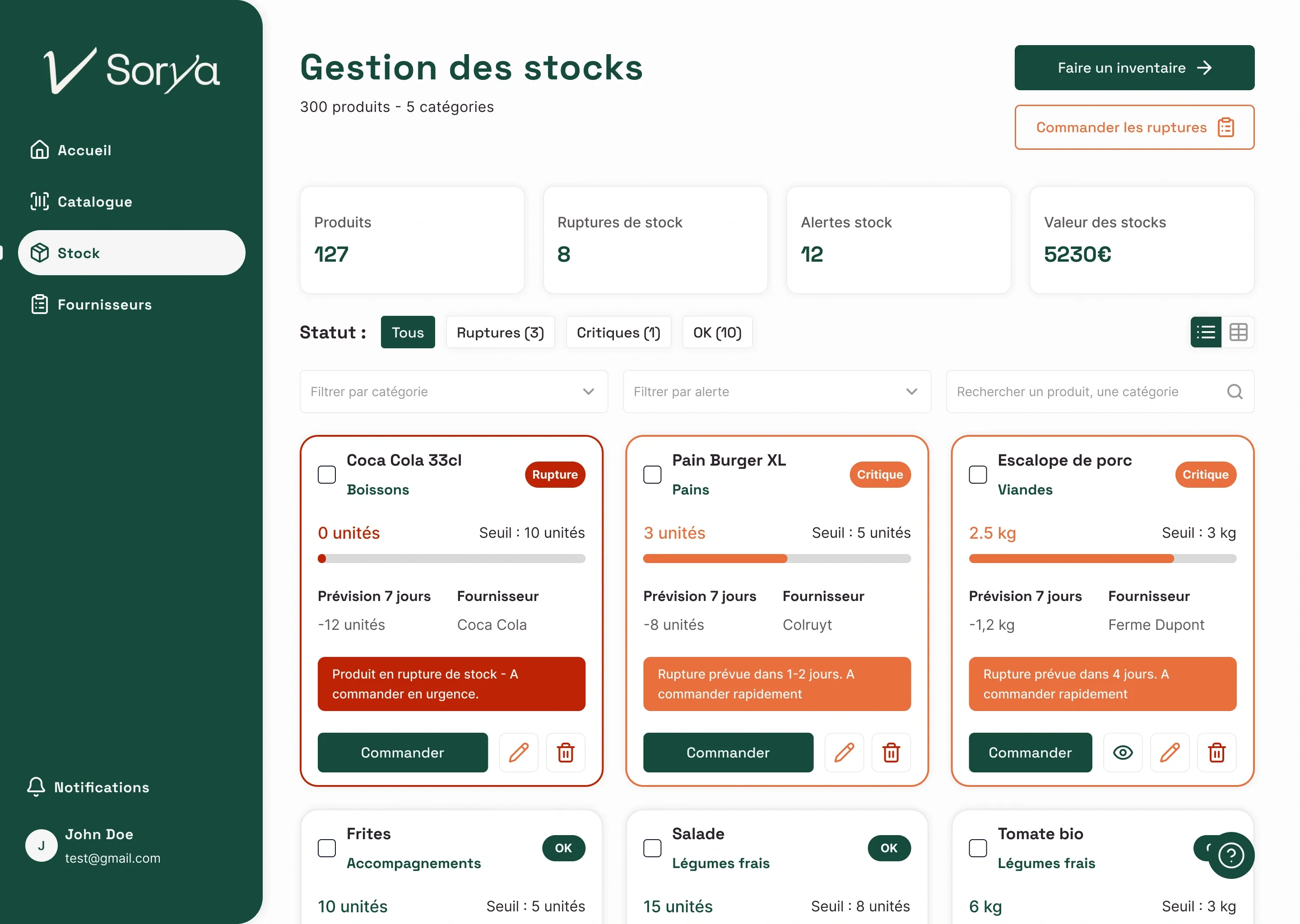The height and width of the screenshot is (924, 1300).
Task: View Escalope de porc details eye icon
Action: point(1123,752)
